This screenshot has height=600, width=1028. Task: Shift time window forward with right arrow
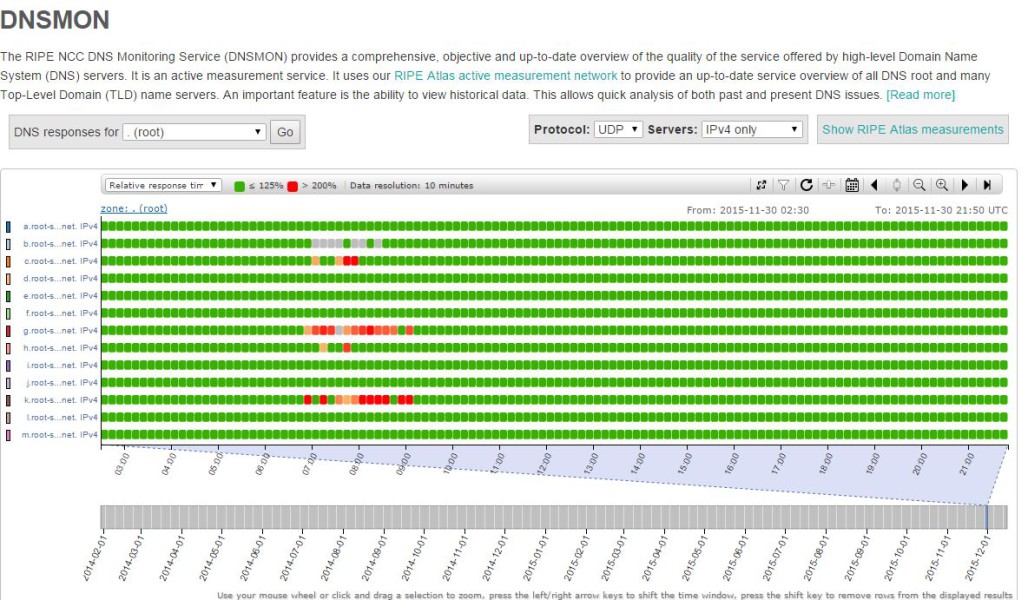tap(964, 185)
